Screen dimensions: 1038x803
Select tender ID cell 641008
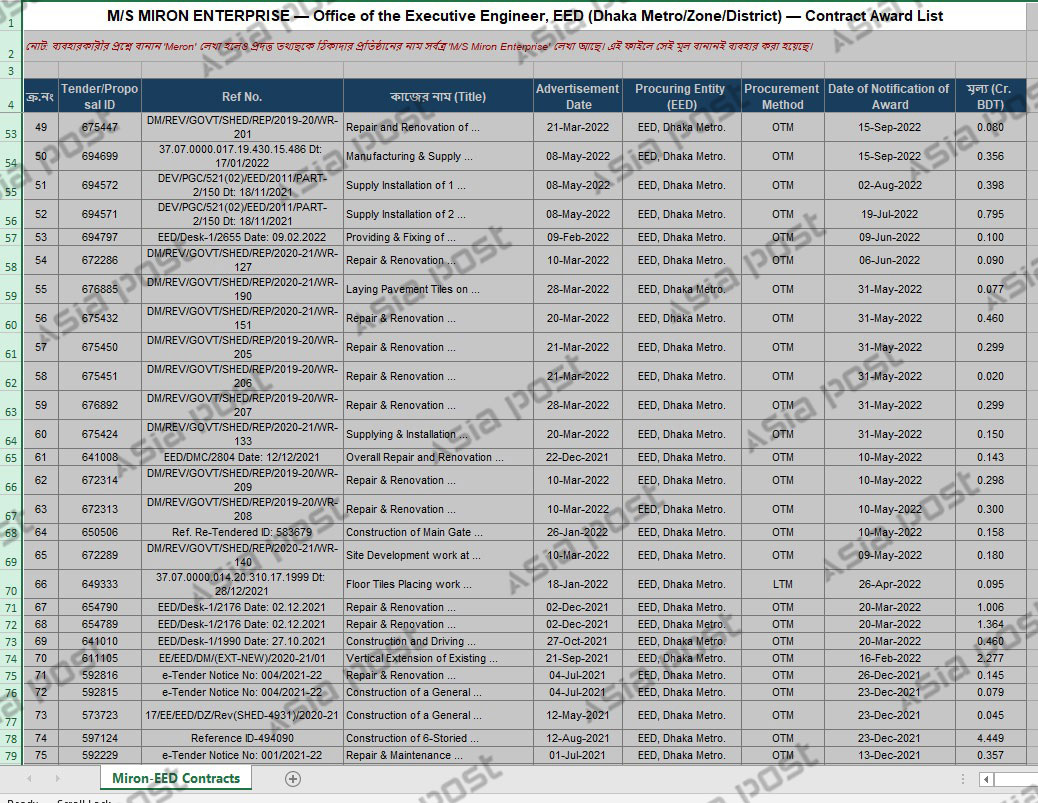99,457
